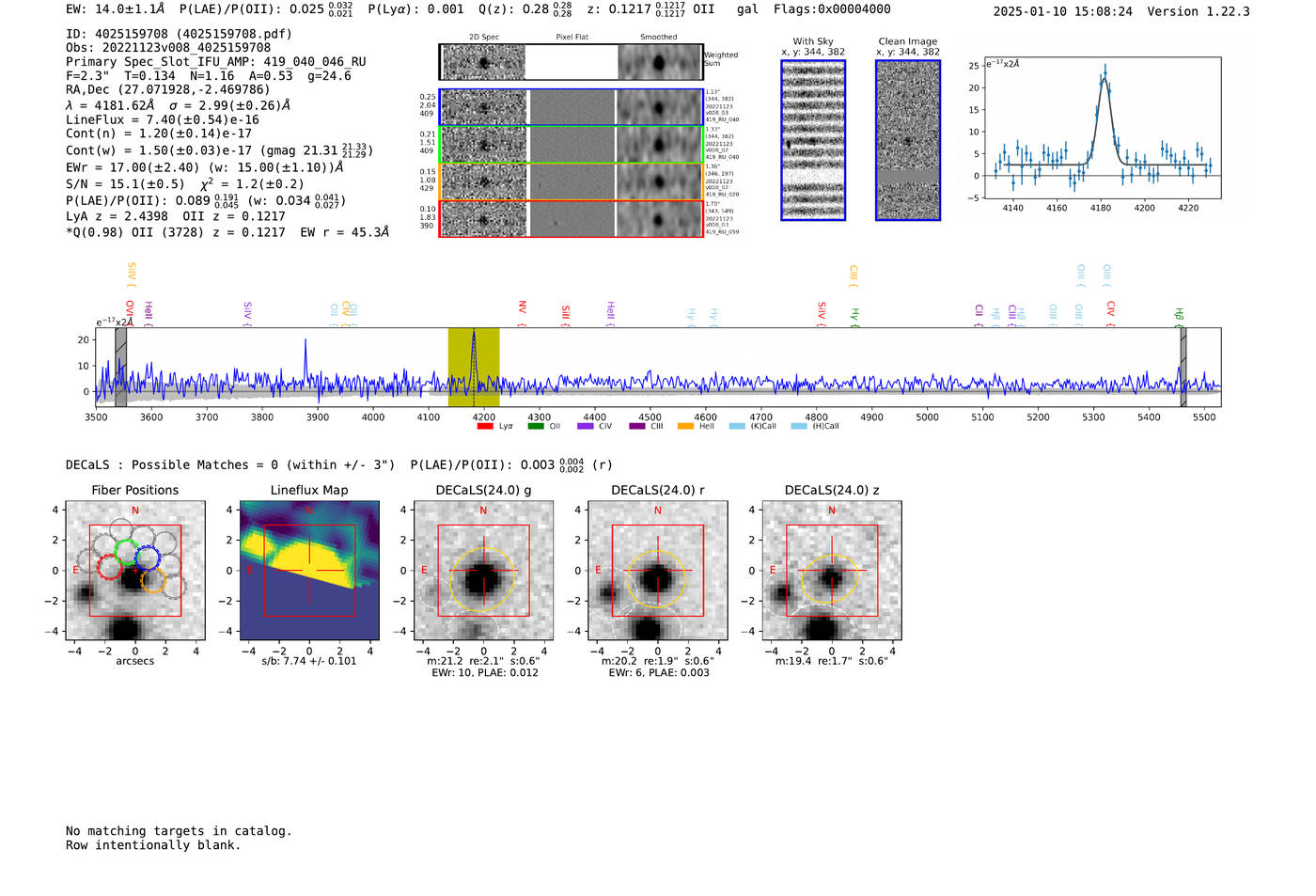This screenshot has width=1316, height=896.
Task: Click the Flags:0x00004000 value
Action: click(x=832, y=9)
